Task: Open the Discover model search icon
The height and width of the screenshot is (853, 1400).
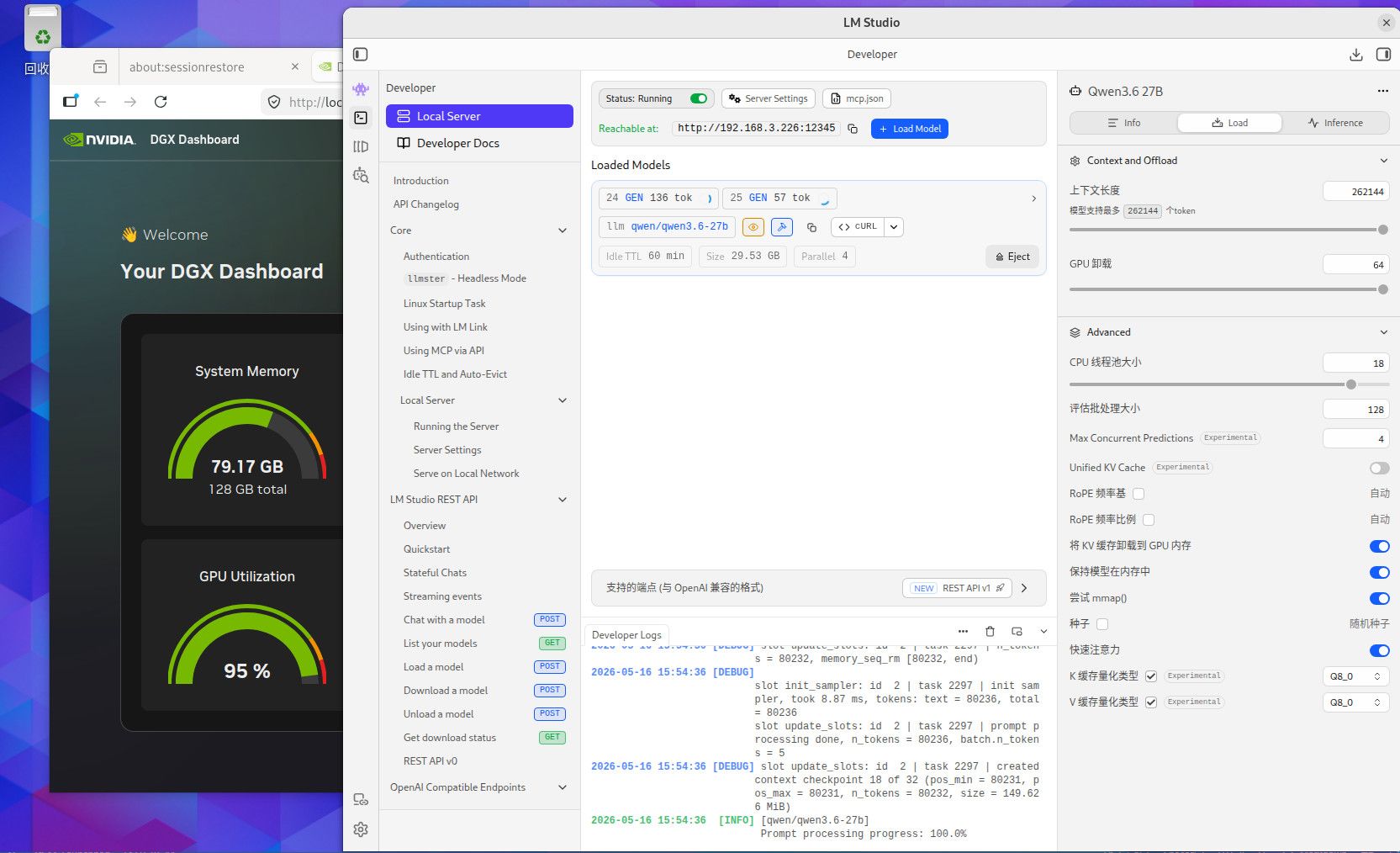Action: 361,175
